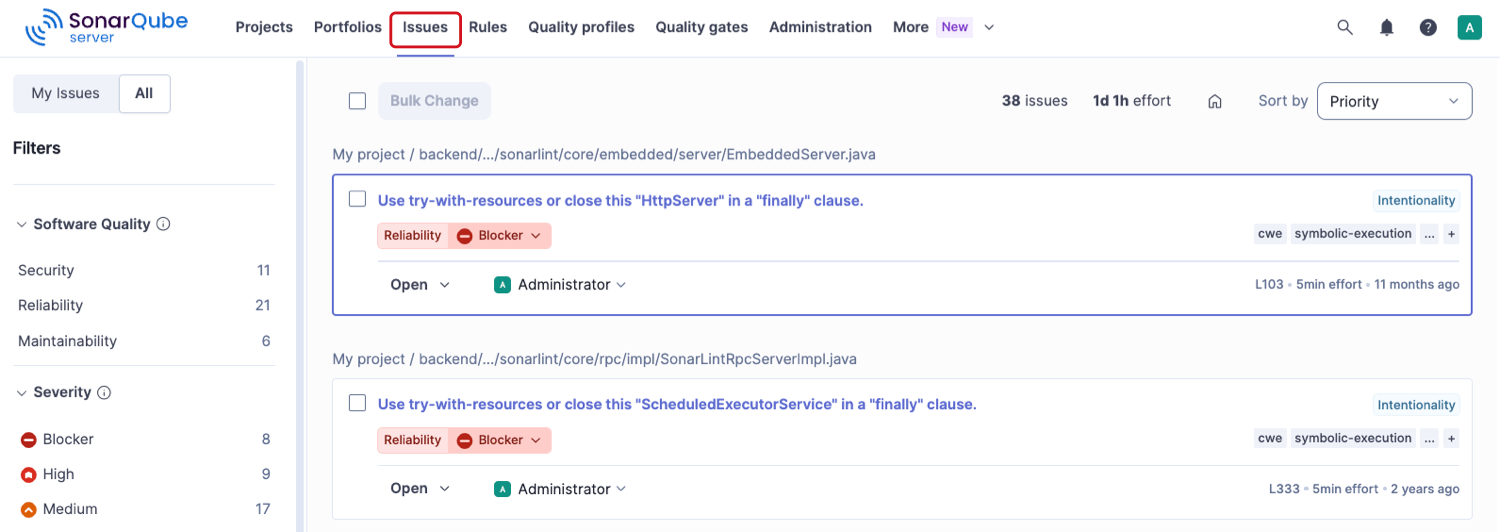
Task: Click the Software Quality info icon
Action: click(x=163, y=224)
